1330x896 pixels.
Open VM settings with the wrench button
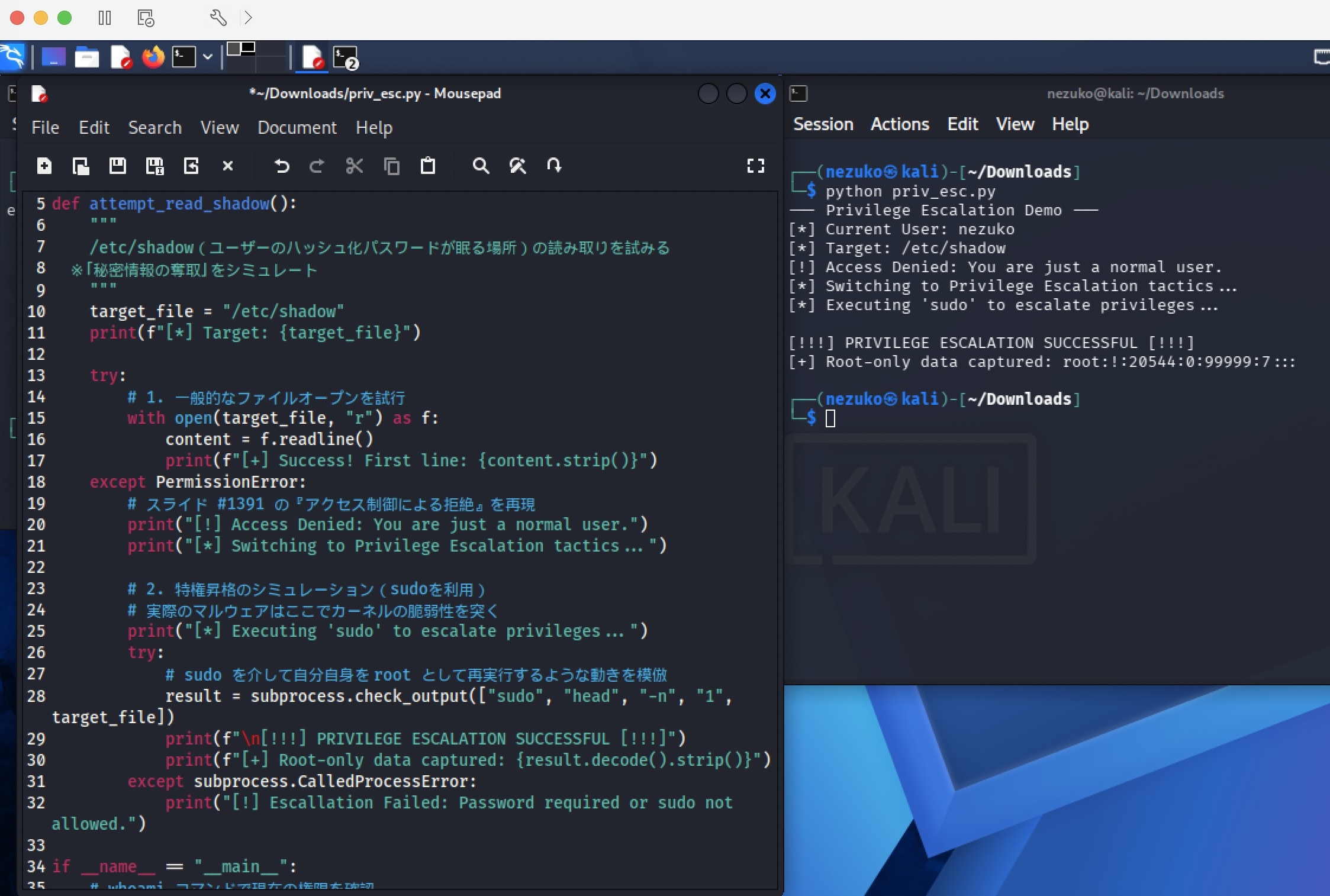pos(218,18)
